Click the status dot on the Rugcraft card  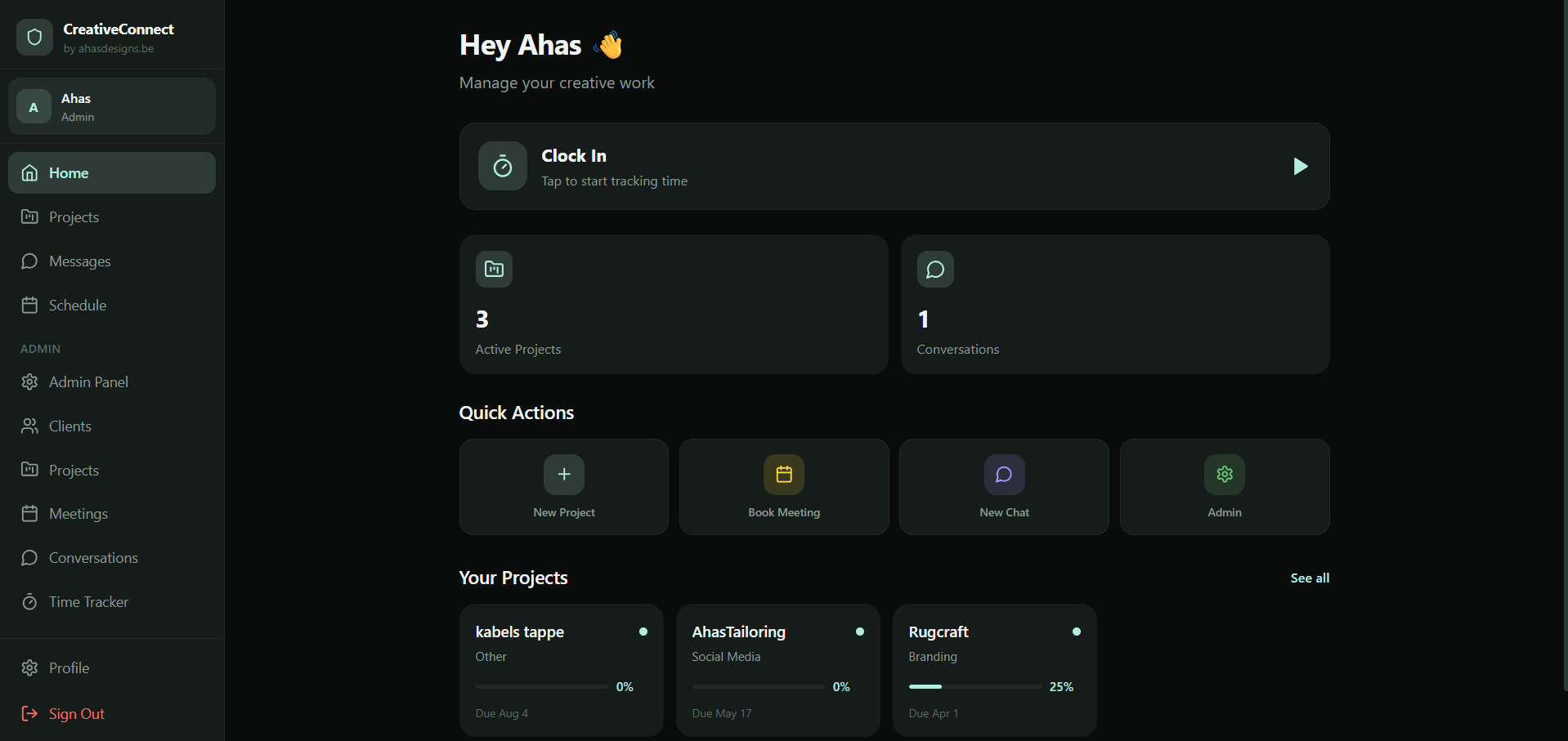pos(1076,631)
